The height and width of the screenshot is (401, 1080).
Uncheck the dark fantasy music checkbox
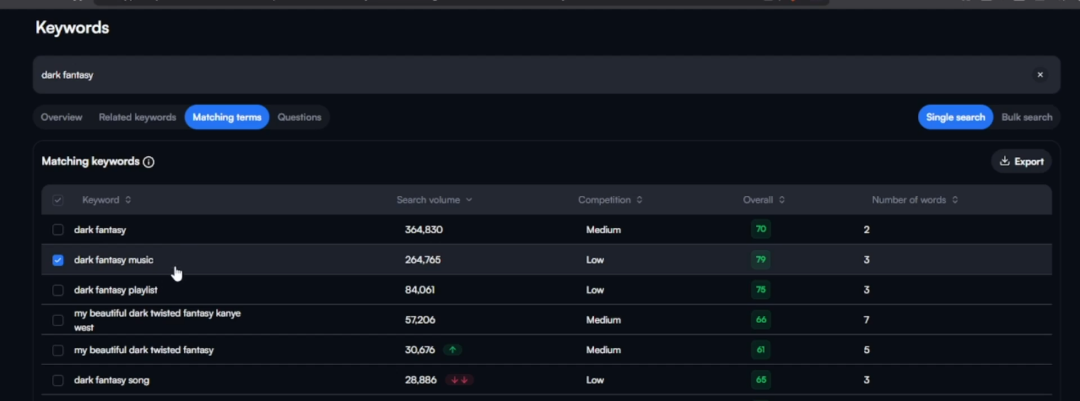point(58,260)
